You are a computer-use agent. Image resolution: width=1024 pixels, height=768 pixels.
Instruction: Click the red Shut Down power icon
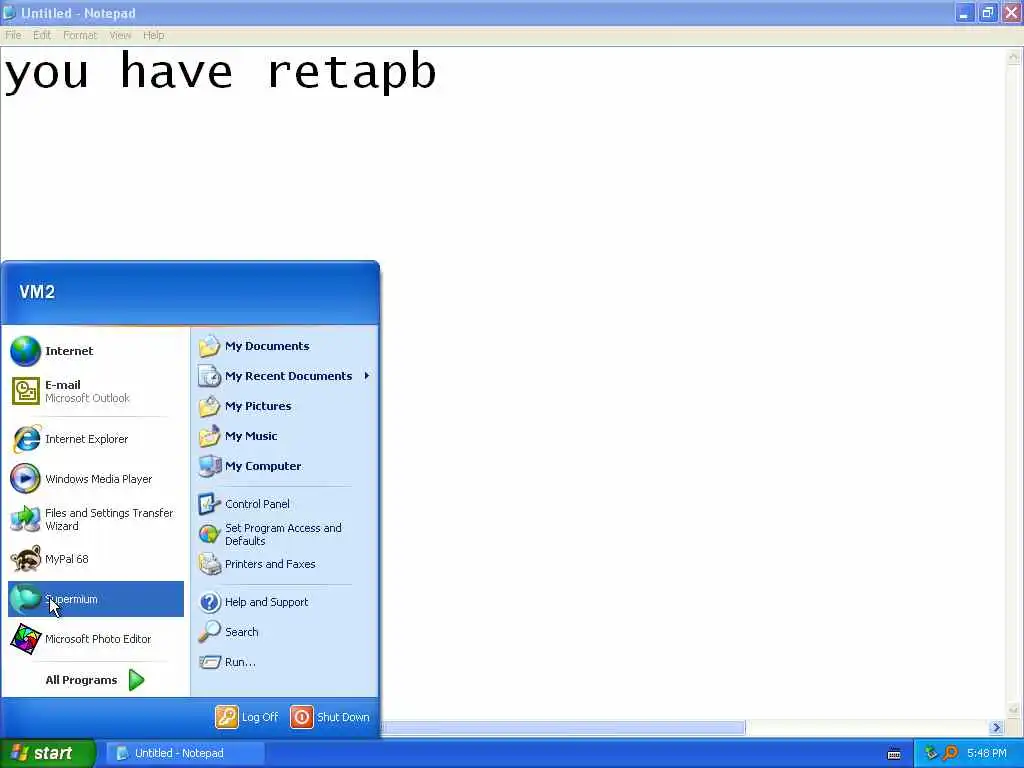pos(302,716)
